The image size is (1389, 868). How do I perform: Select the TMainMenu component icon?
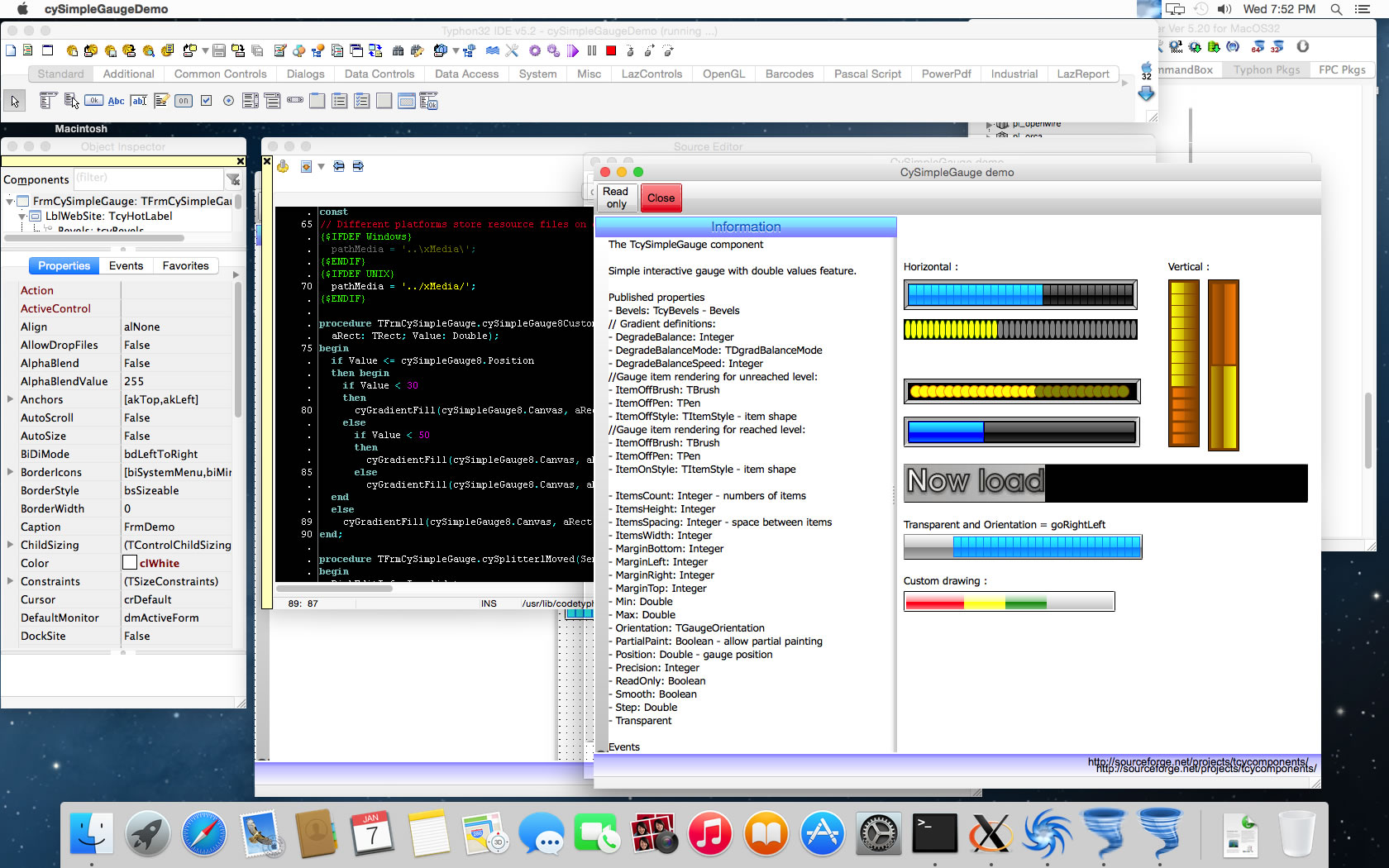pos(48,101)
